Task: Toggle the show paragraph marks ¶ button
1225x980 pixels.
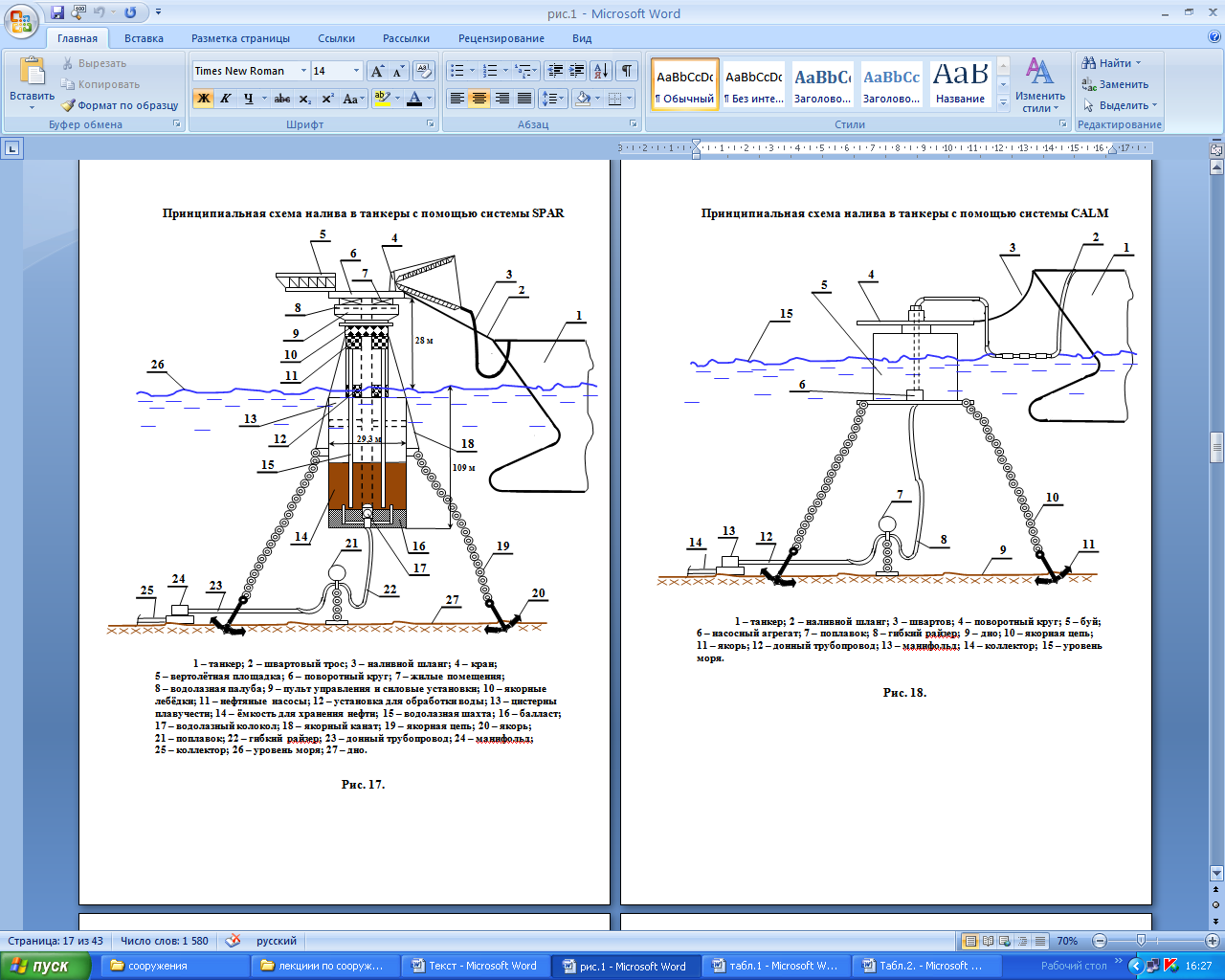Action: 626,72
